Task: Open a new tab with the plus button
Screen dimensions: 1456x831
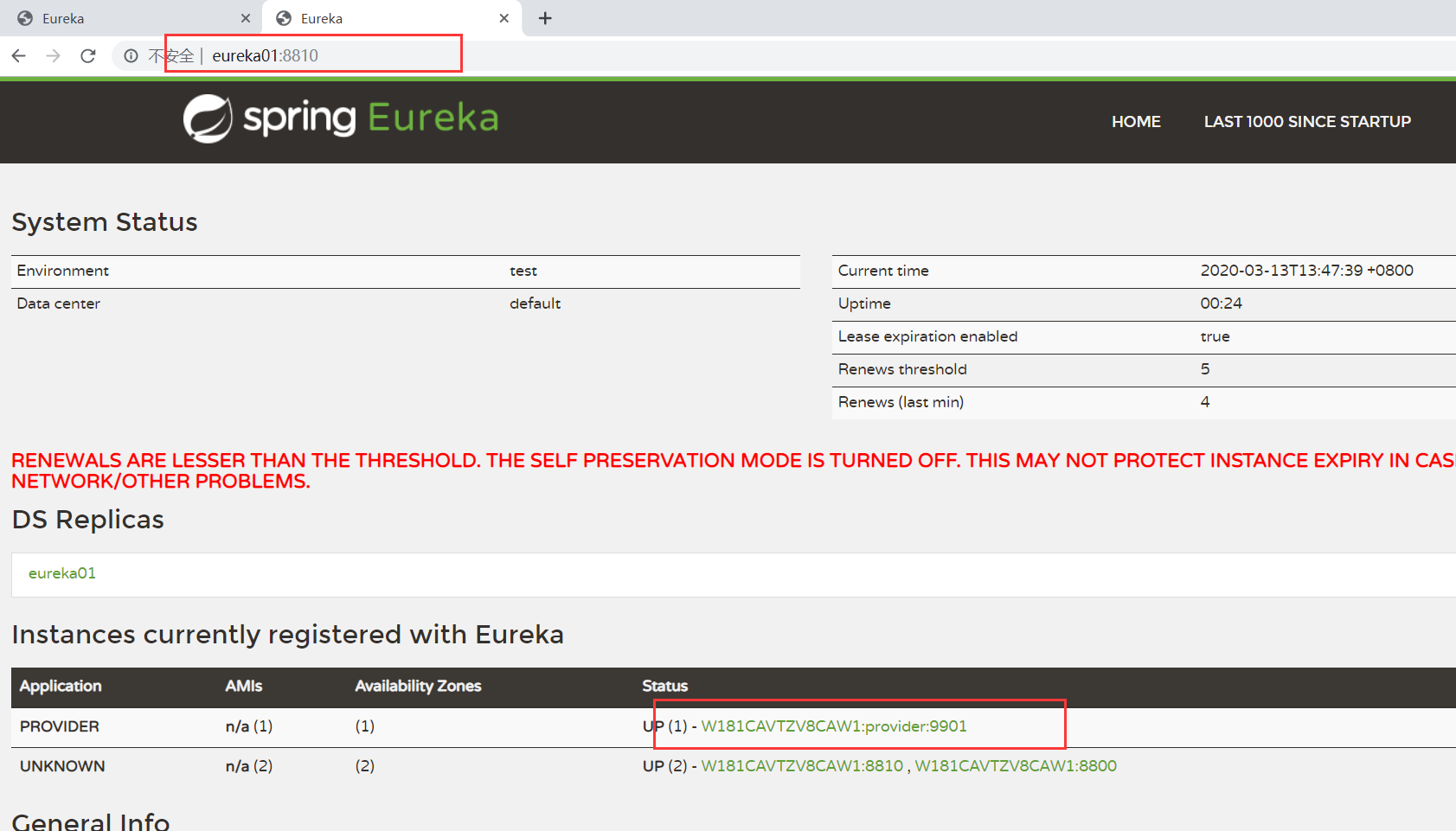Action: point(545,18)
